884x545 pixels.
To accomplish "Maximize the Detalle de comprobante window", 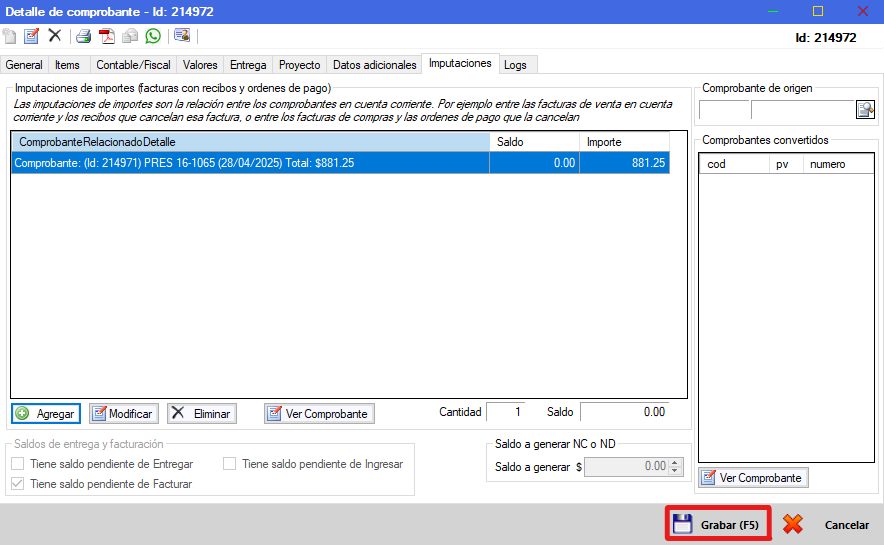I will (x=817, y=11).
